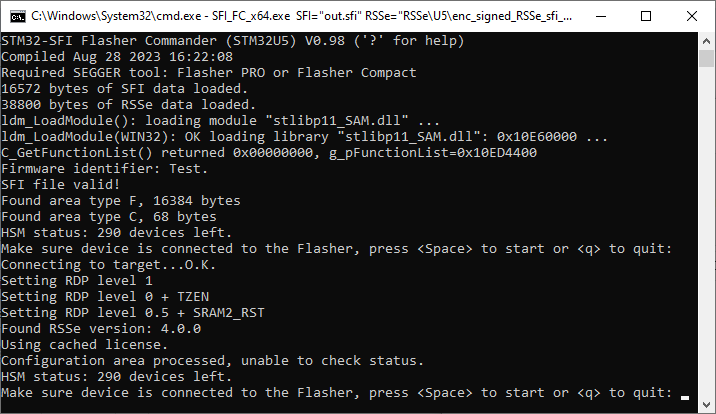Click the '16572 bytes of SFI data loaded' line
716x414 pixels.
coord(124,89)
